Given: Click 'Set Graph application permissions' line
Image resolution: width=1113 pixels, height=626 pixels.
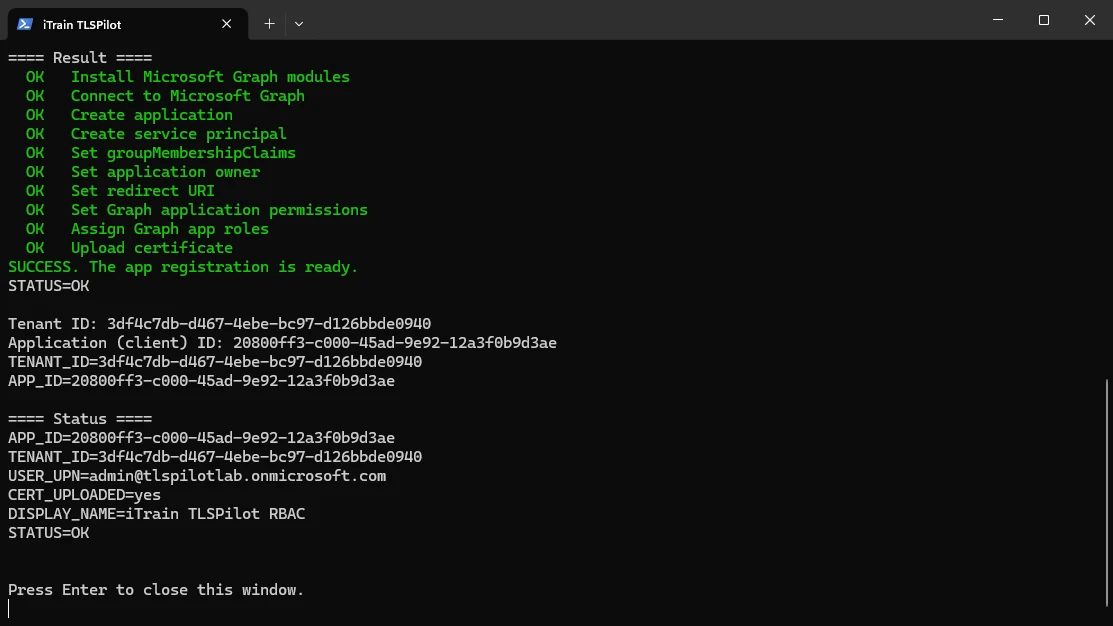Looking at the screenshot, I should tap(219, 210).
